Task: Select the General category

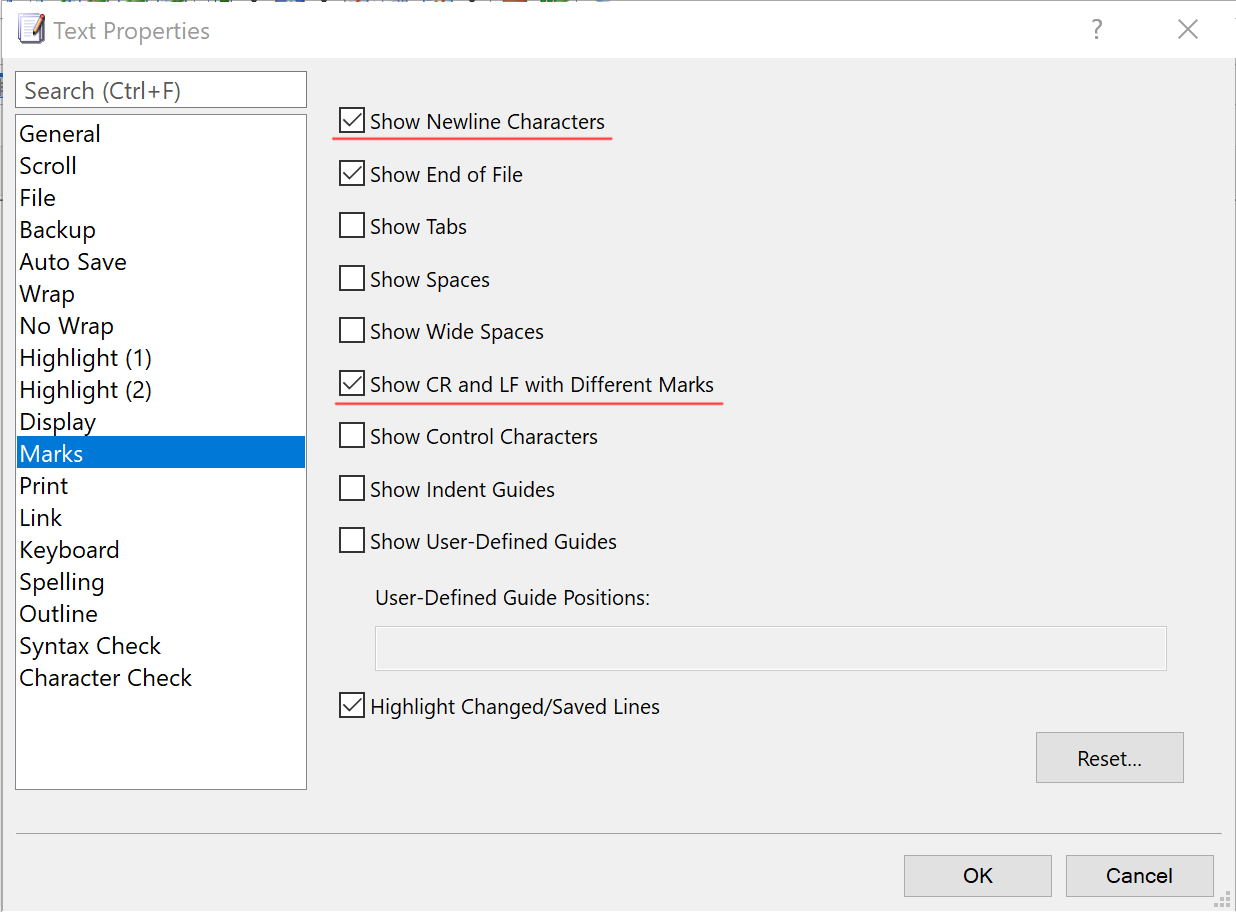Action: (161, 134)
